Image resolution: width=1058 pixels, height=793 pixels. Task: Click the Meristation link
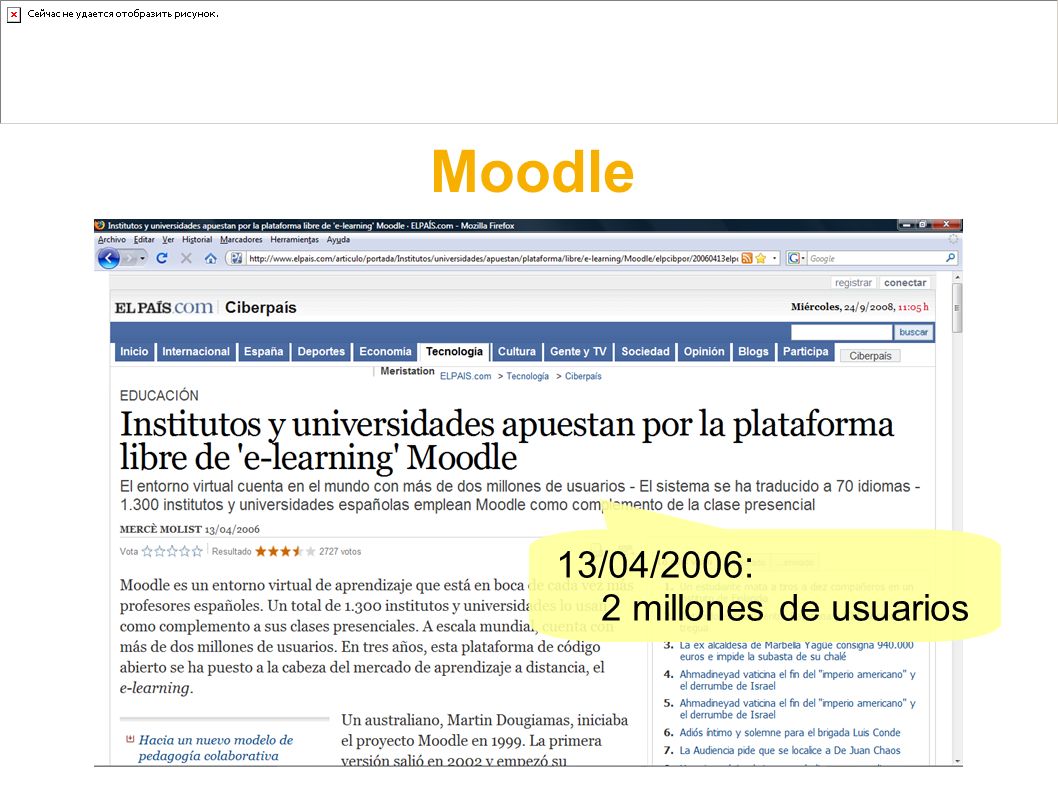(x=408, y=371)
